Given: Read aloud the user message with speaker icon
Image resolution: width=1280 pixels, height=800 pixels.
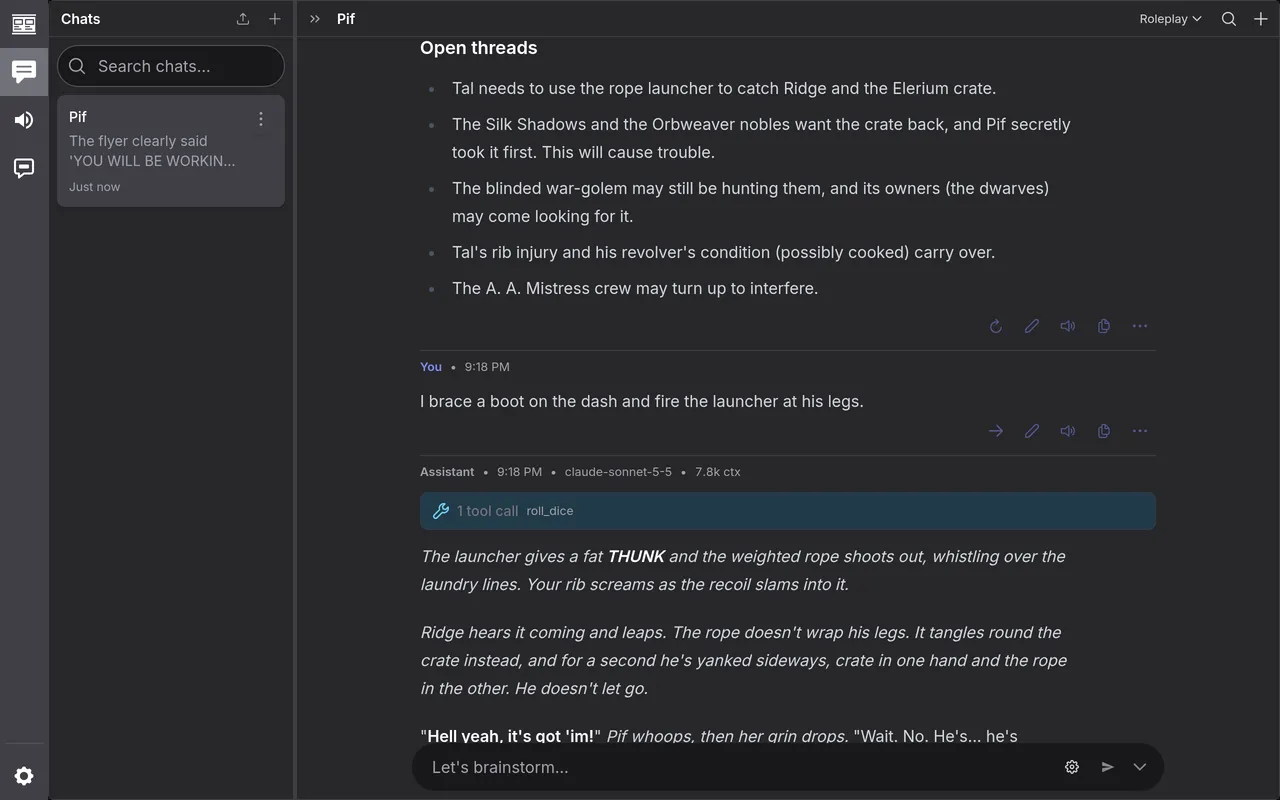Looking at the screenshot, I should pos(1068,431).
